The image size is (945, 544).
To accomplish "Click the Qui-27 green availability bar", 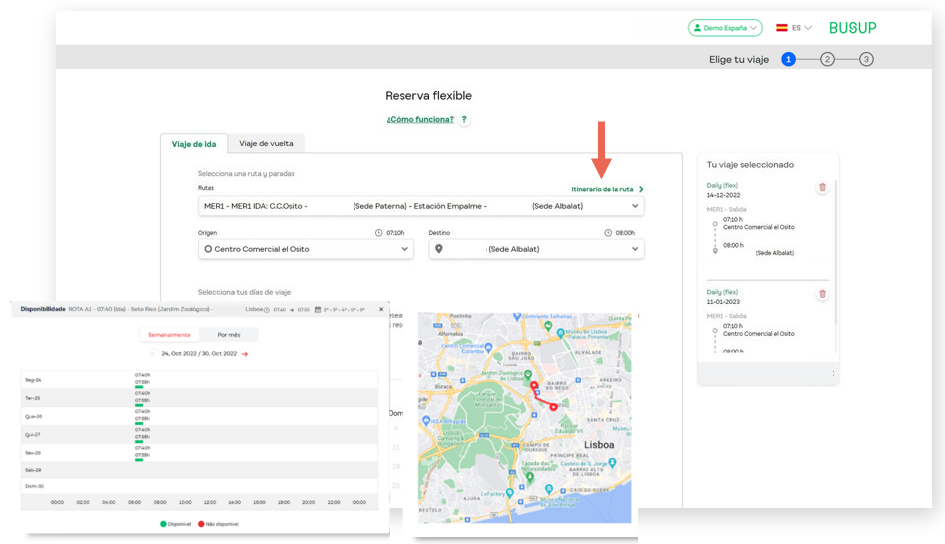I will click(x=139, y=442).
